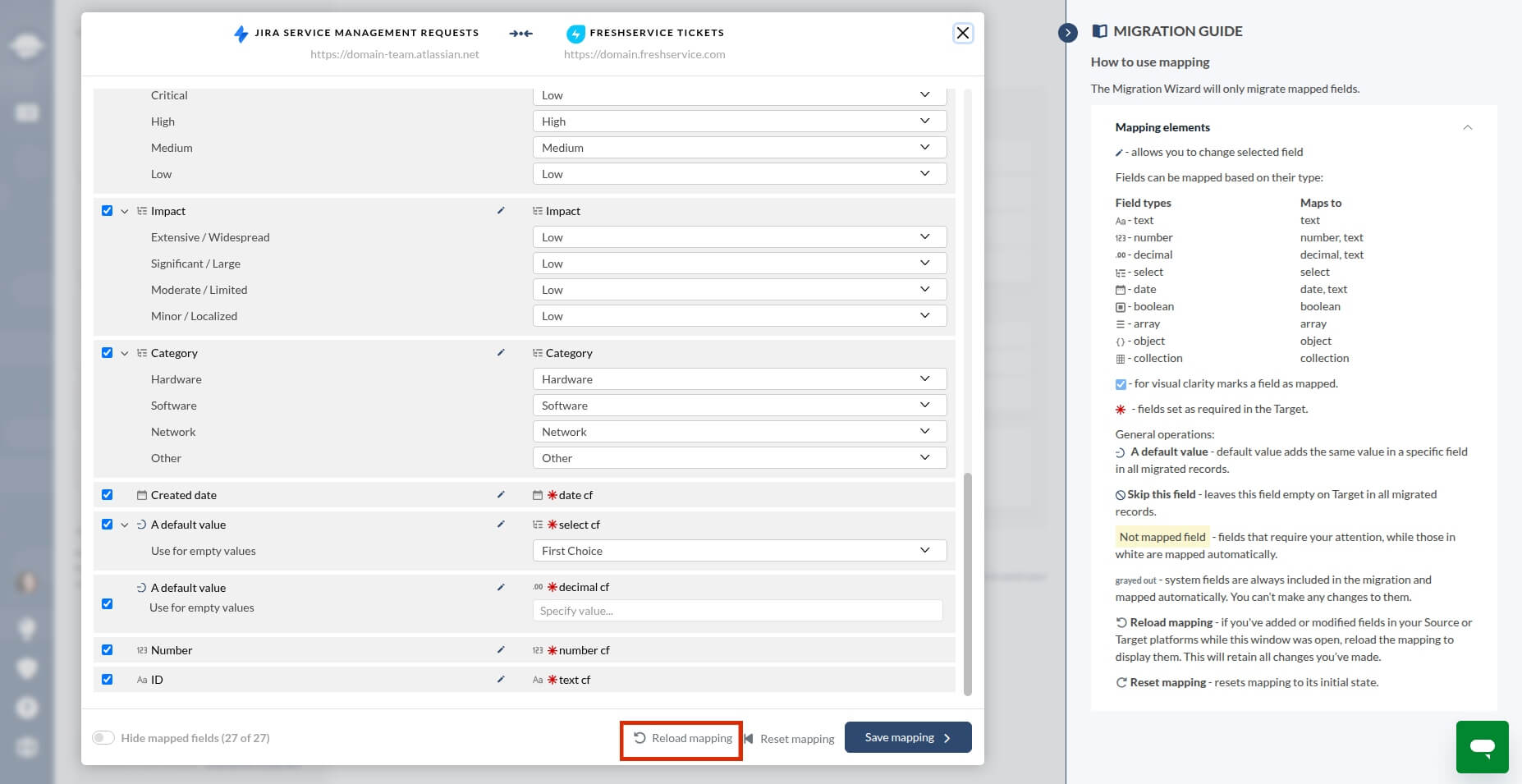Click Reset mapping button

tap(789, 739)
